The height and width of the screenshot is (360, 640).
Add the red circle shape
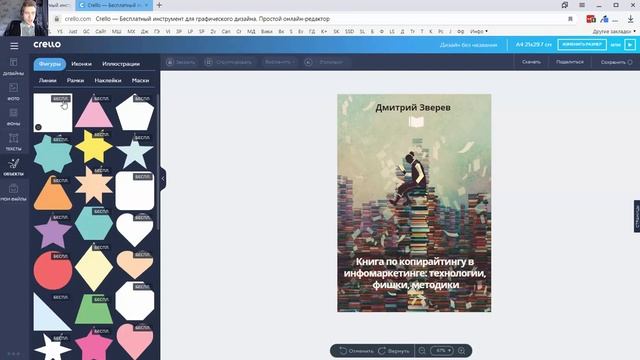pyautogui.click(x=53, y=270)
